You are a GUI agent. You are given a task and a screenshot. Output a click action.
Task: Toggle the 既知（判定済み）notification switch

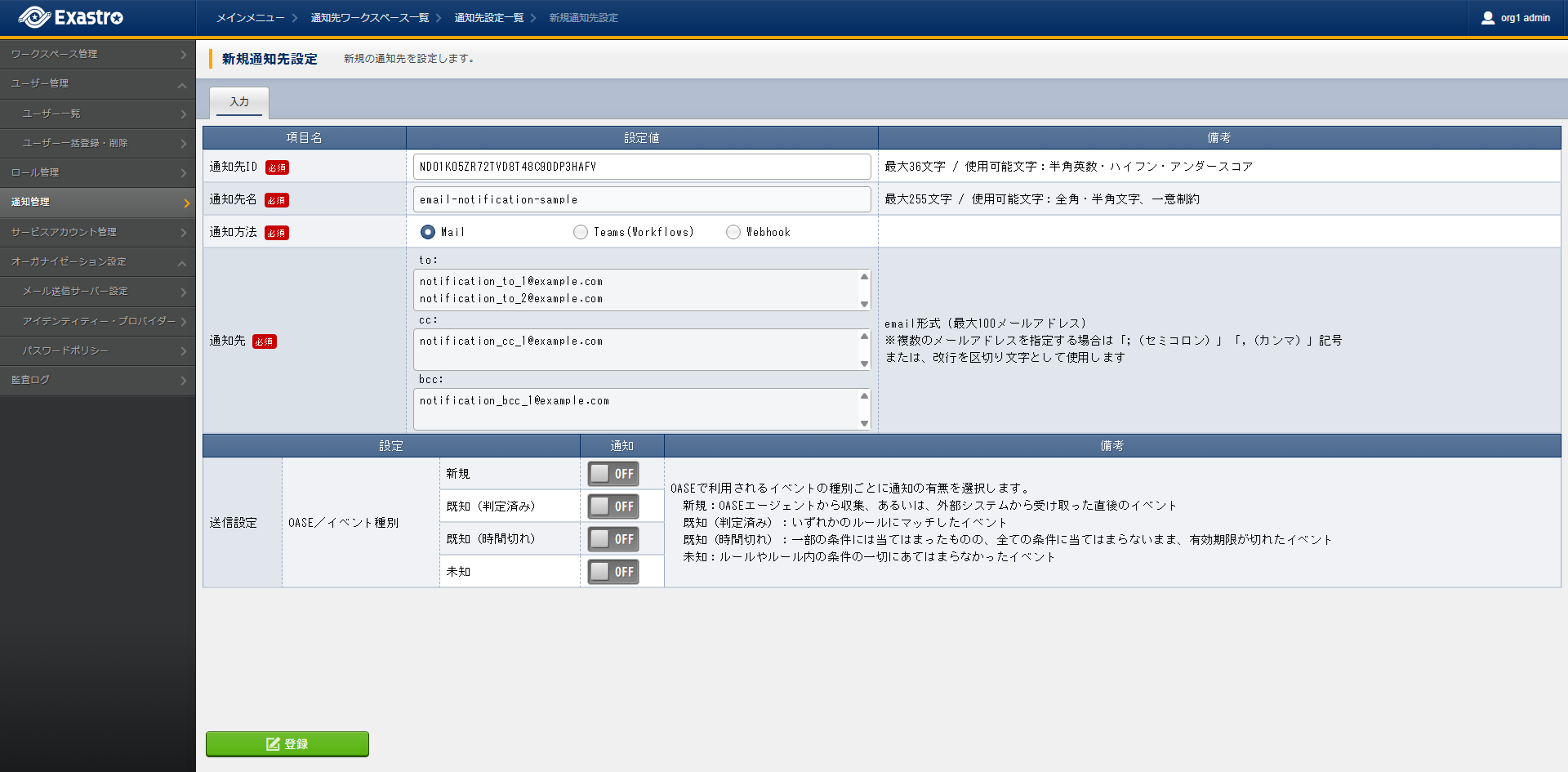[613, 506]
